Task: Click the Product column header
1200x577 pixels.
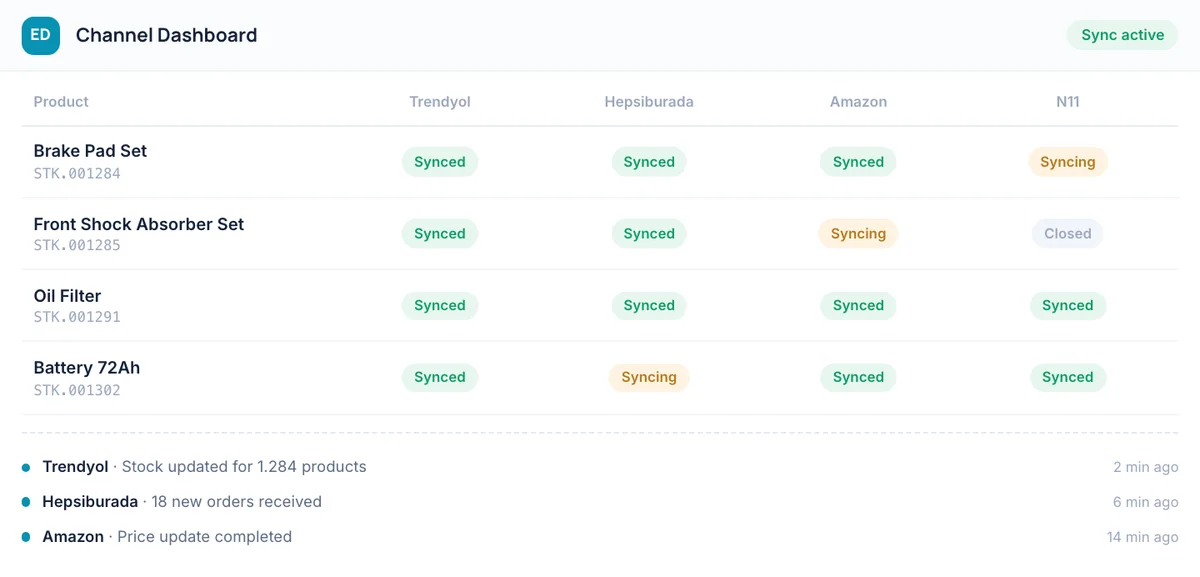Action: pyautogui.click(x=61, y=102)
